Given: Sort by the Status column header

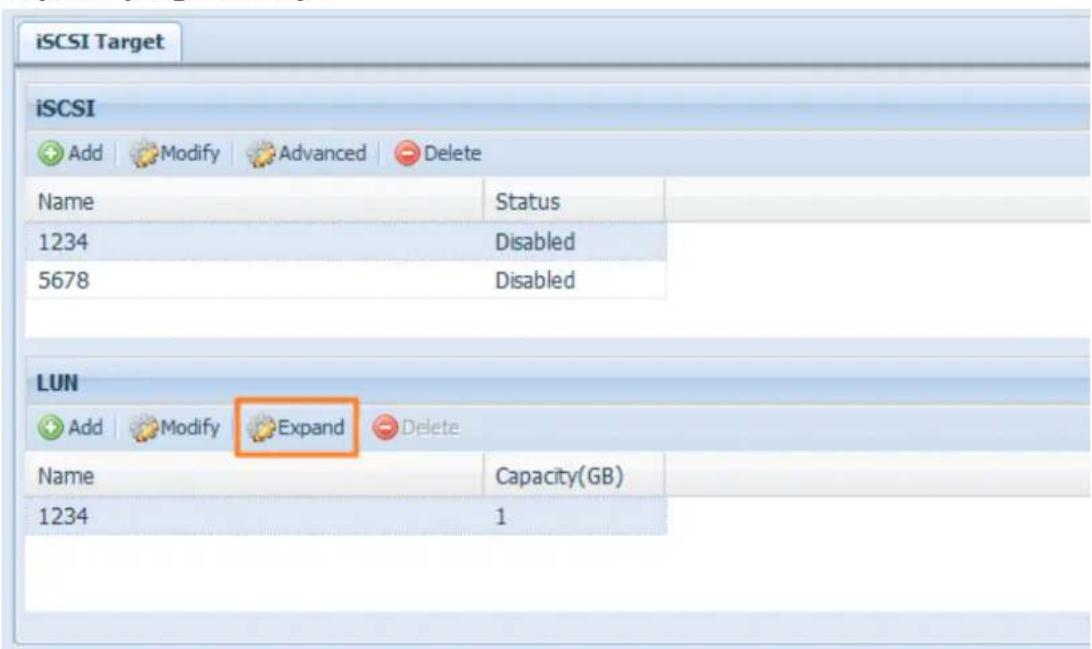Looking at the screenshot, I should pos(574,202).
